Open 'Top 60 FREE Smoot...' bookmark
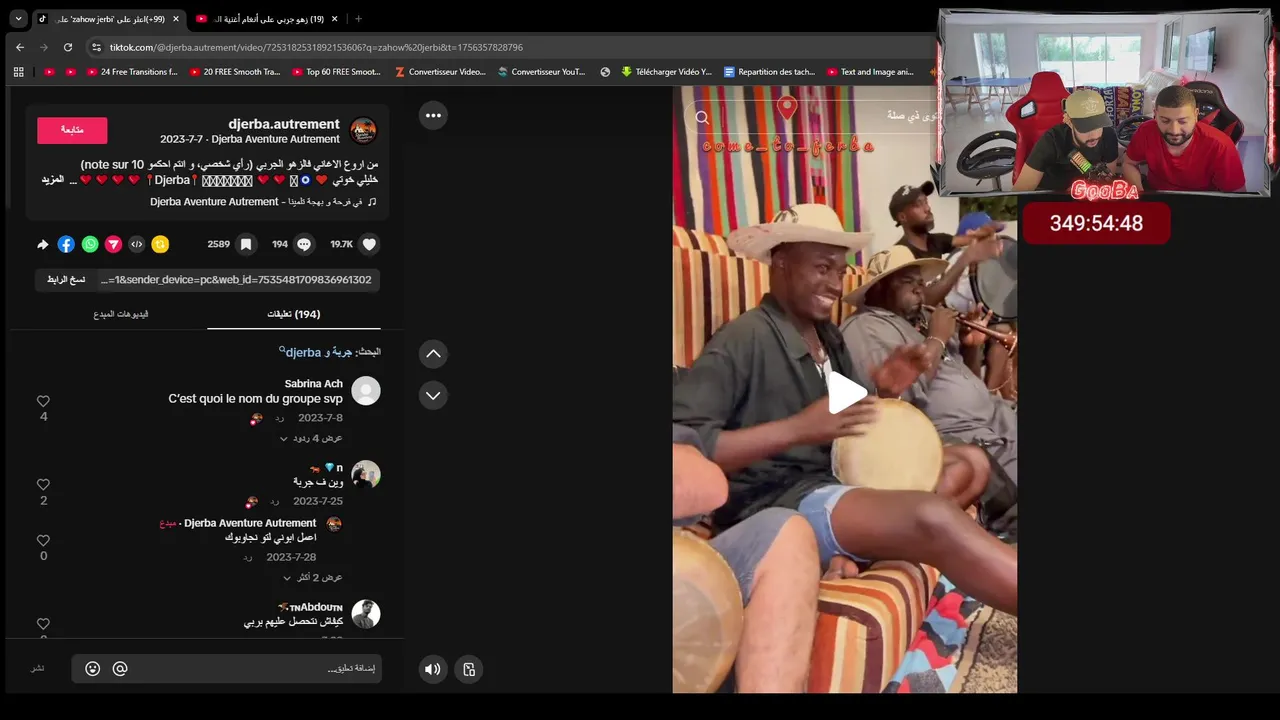The image size is (1280, 720). 336,72
